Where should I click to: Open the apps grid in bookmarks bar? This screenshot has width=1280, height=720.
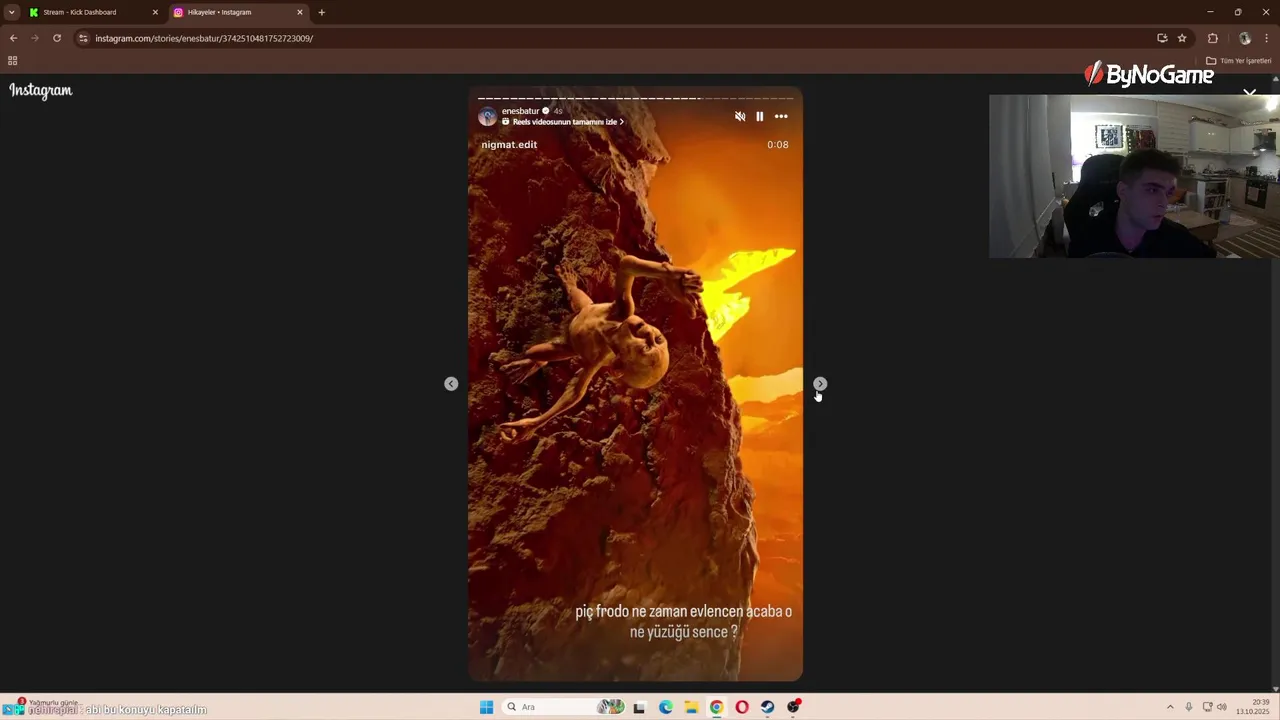[x=12, y=61]
